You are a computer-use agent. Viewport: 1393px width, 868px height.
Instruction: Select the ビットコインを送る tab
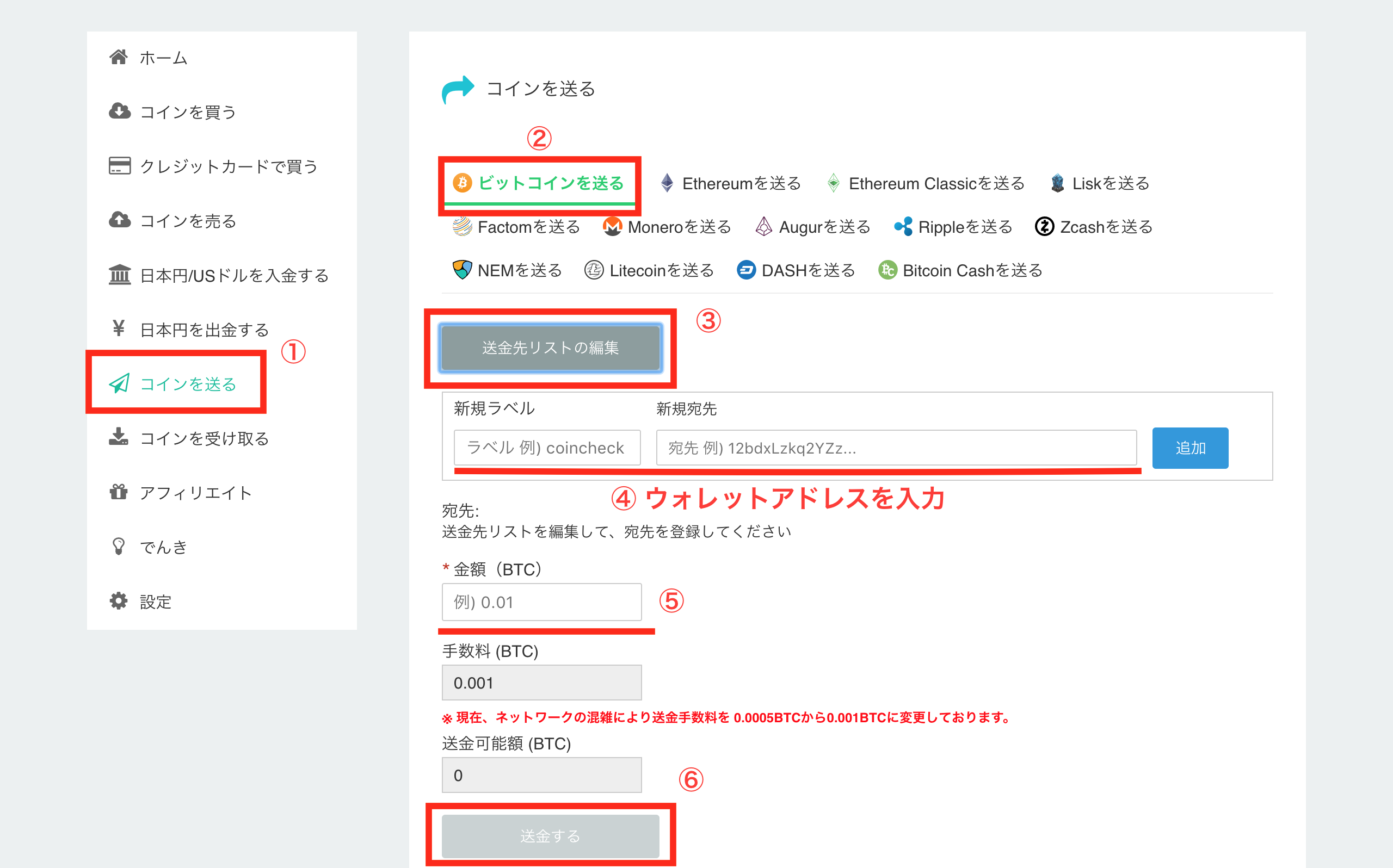(x=538, y=183)
